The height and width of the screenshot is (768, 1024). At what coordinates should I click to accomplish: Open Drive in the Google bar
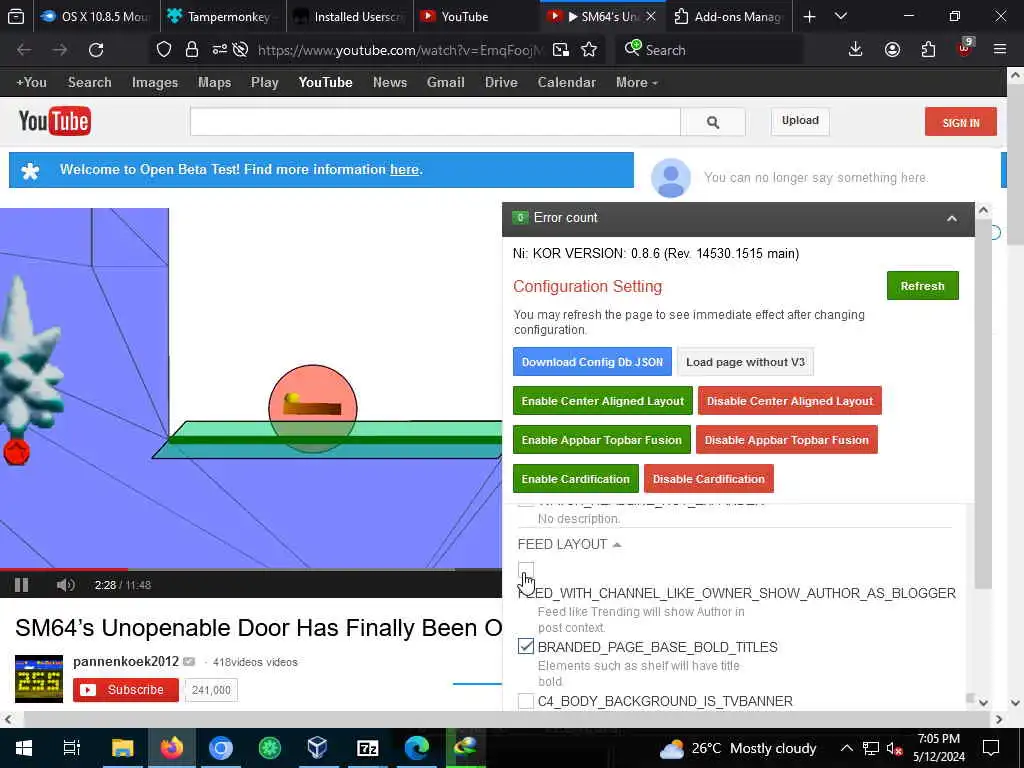pos(501,83)
